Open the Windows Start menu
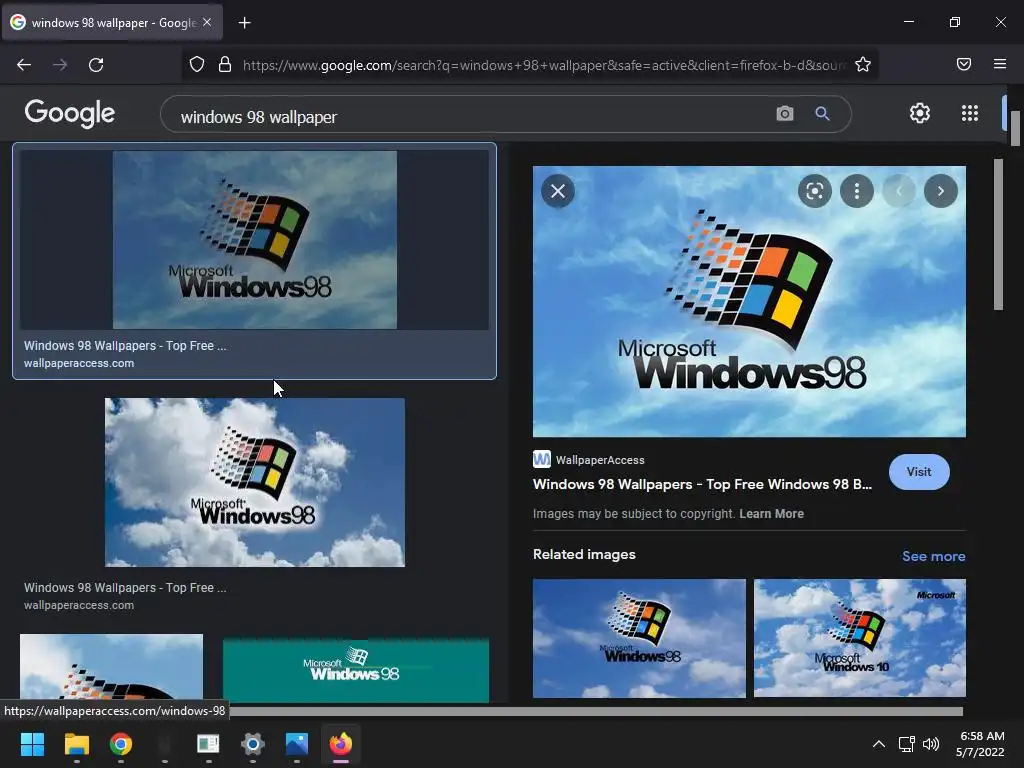This screenshot has height=768, width=1024. [x=32, y=744]
